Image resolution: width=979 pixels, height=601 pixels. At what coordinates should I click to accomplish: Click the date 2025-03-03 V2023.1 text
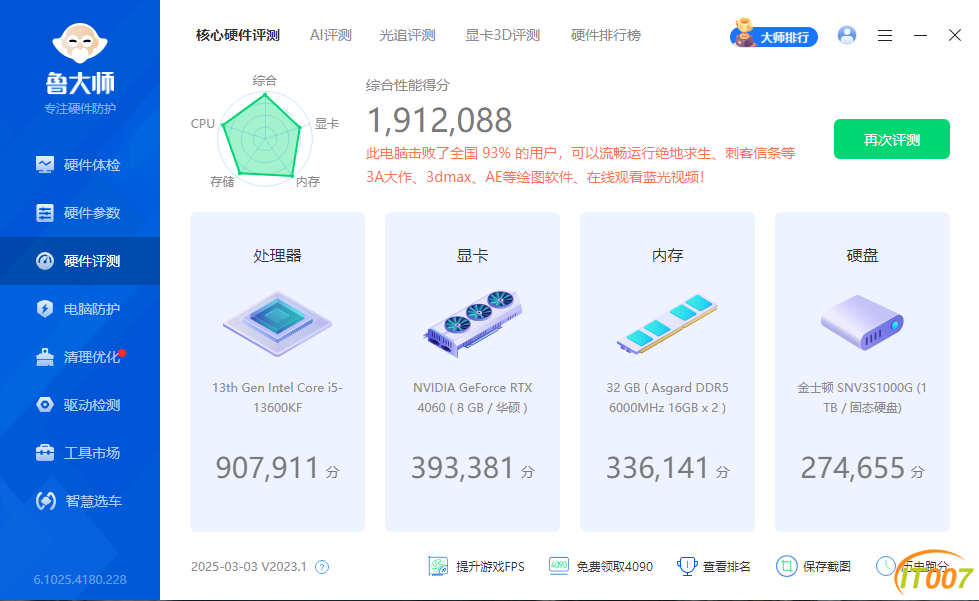pyautogui.click(x=248, y=567)
